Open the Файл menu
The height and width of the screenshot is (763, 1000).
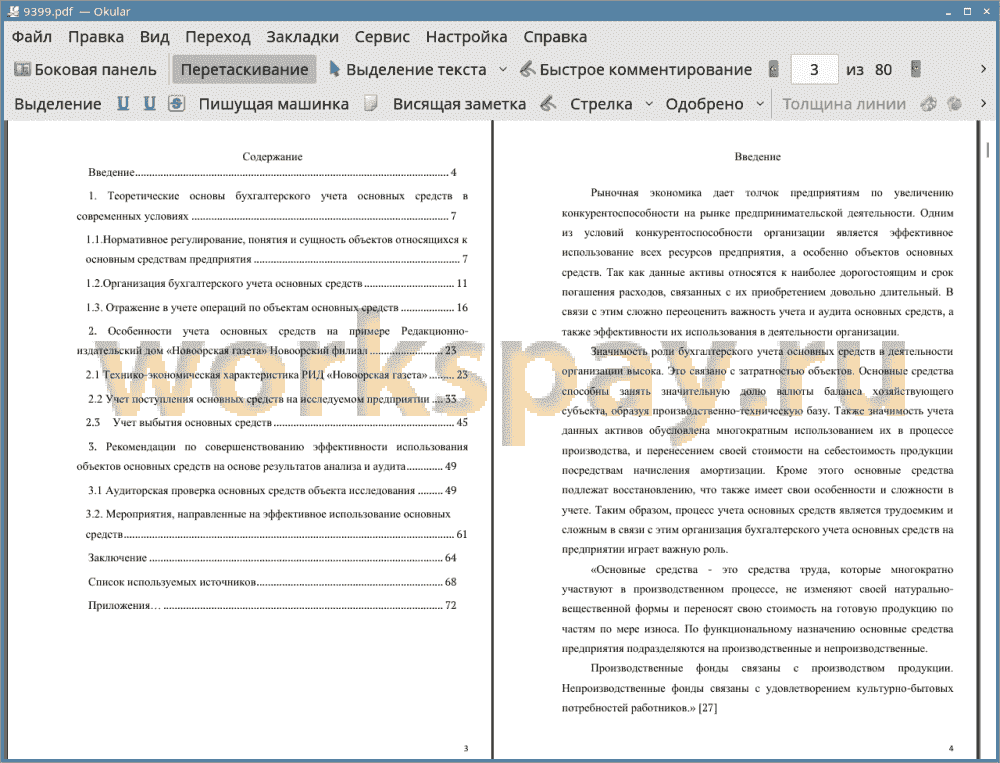[x=31, y=36]
